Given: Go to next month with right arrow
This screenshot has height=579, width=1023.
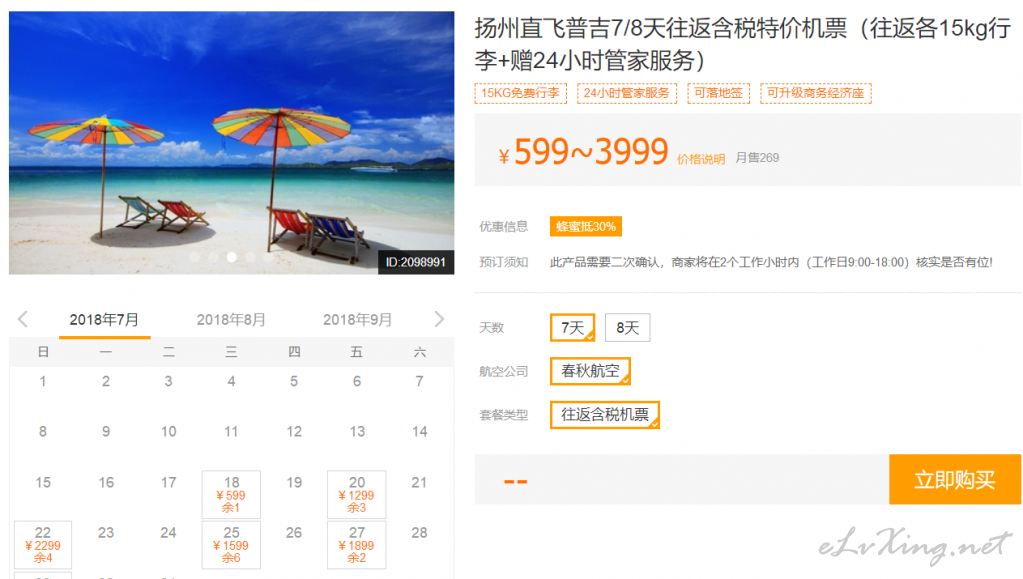Looking at the screenshot, I should click(439, 319).
